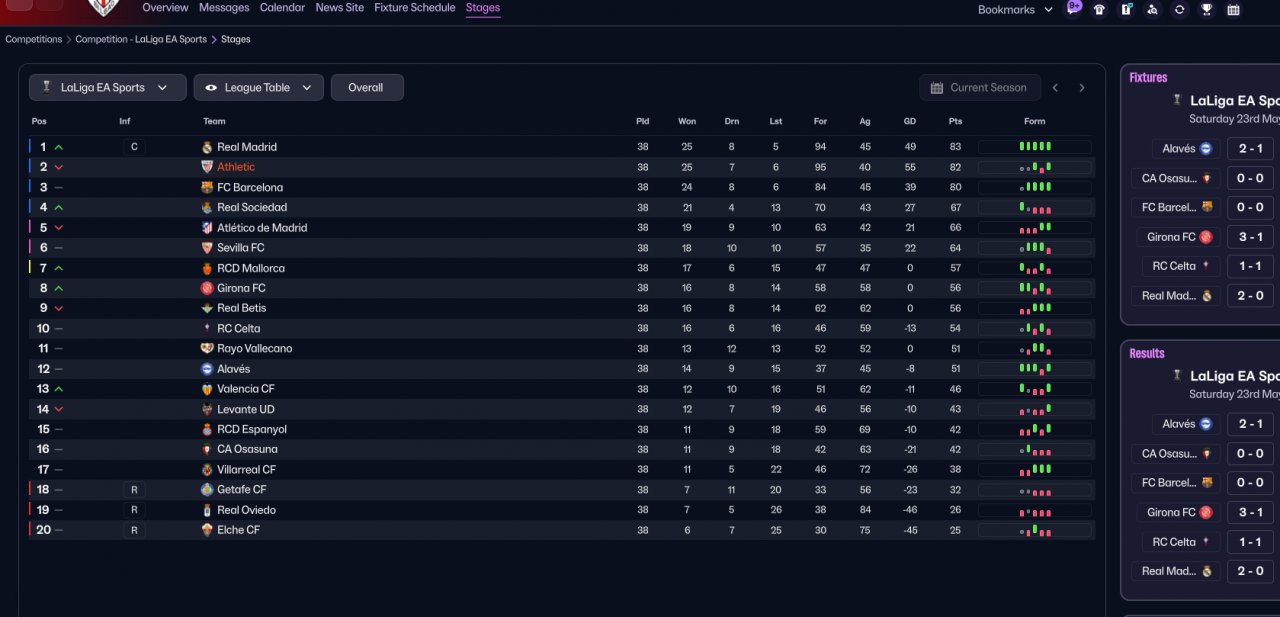
Task: Click the Real Betis crest in league table
Action: [x=207, y=308]
